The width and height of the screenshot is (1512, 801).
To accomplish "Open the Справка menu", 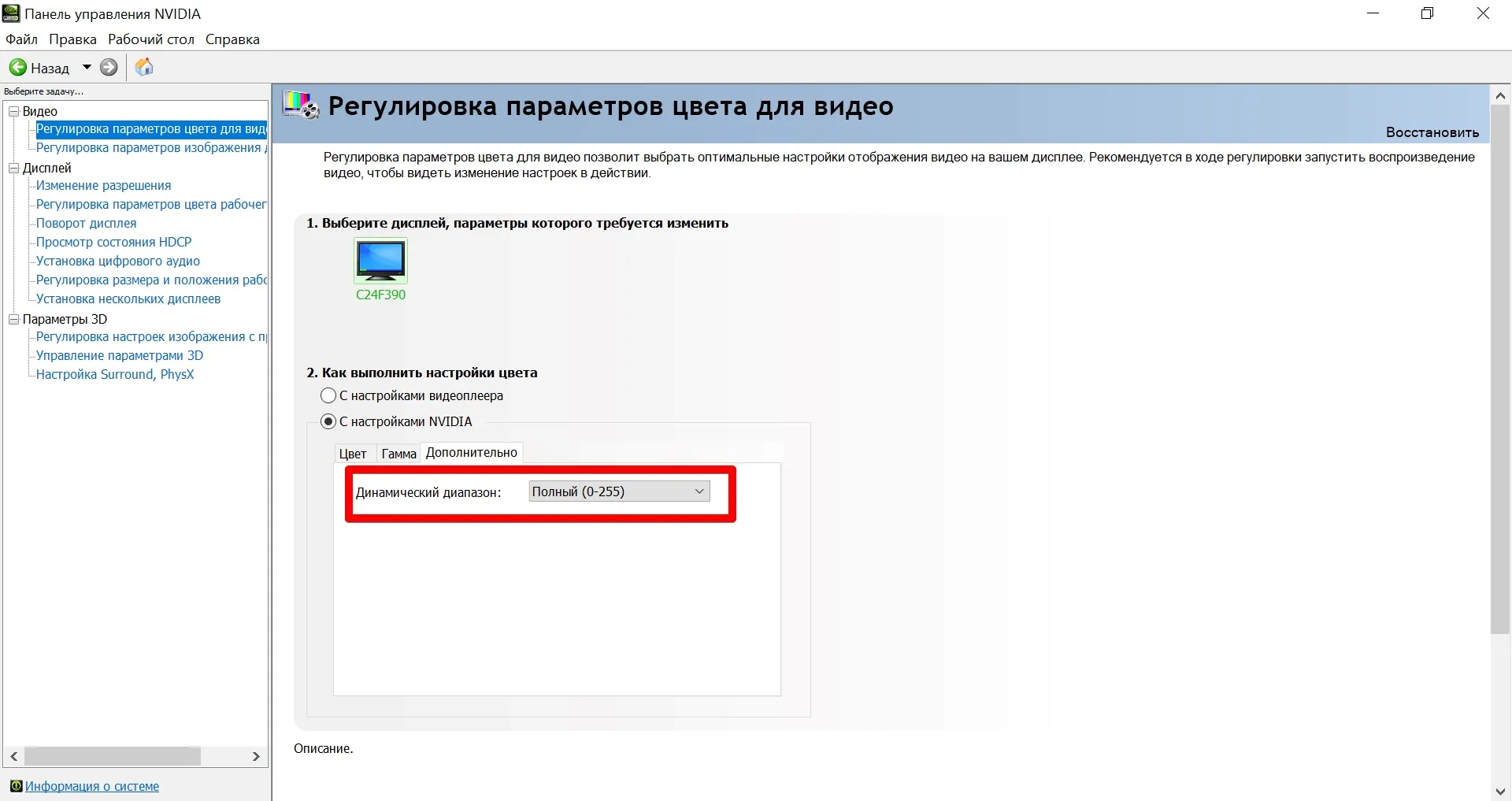I will [232, 39].
